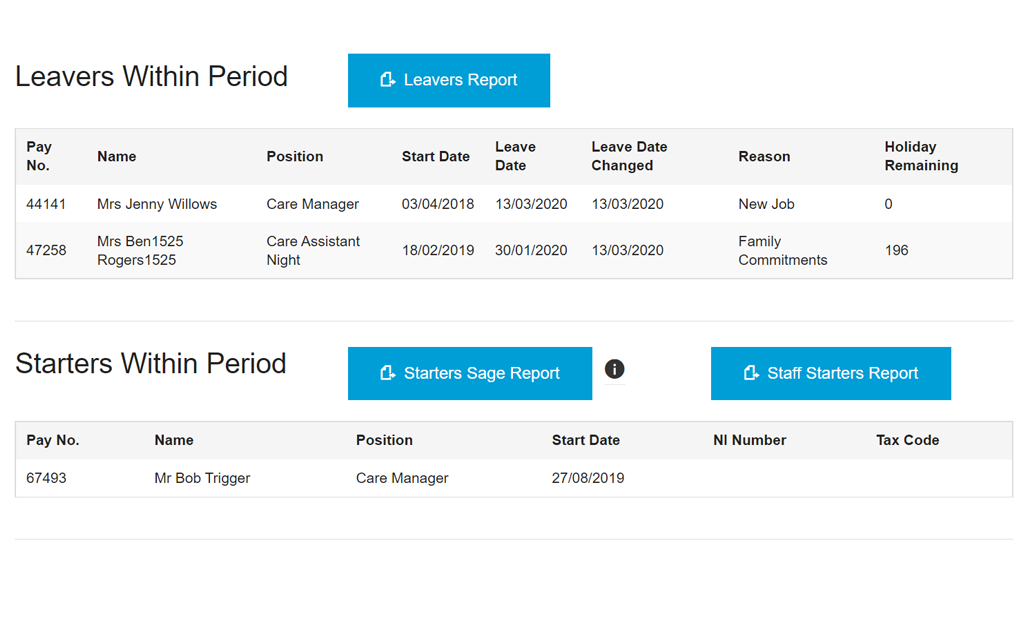Click the NI Number column header in starters table
Screen dimensions: 1024x631
(749, 440)
